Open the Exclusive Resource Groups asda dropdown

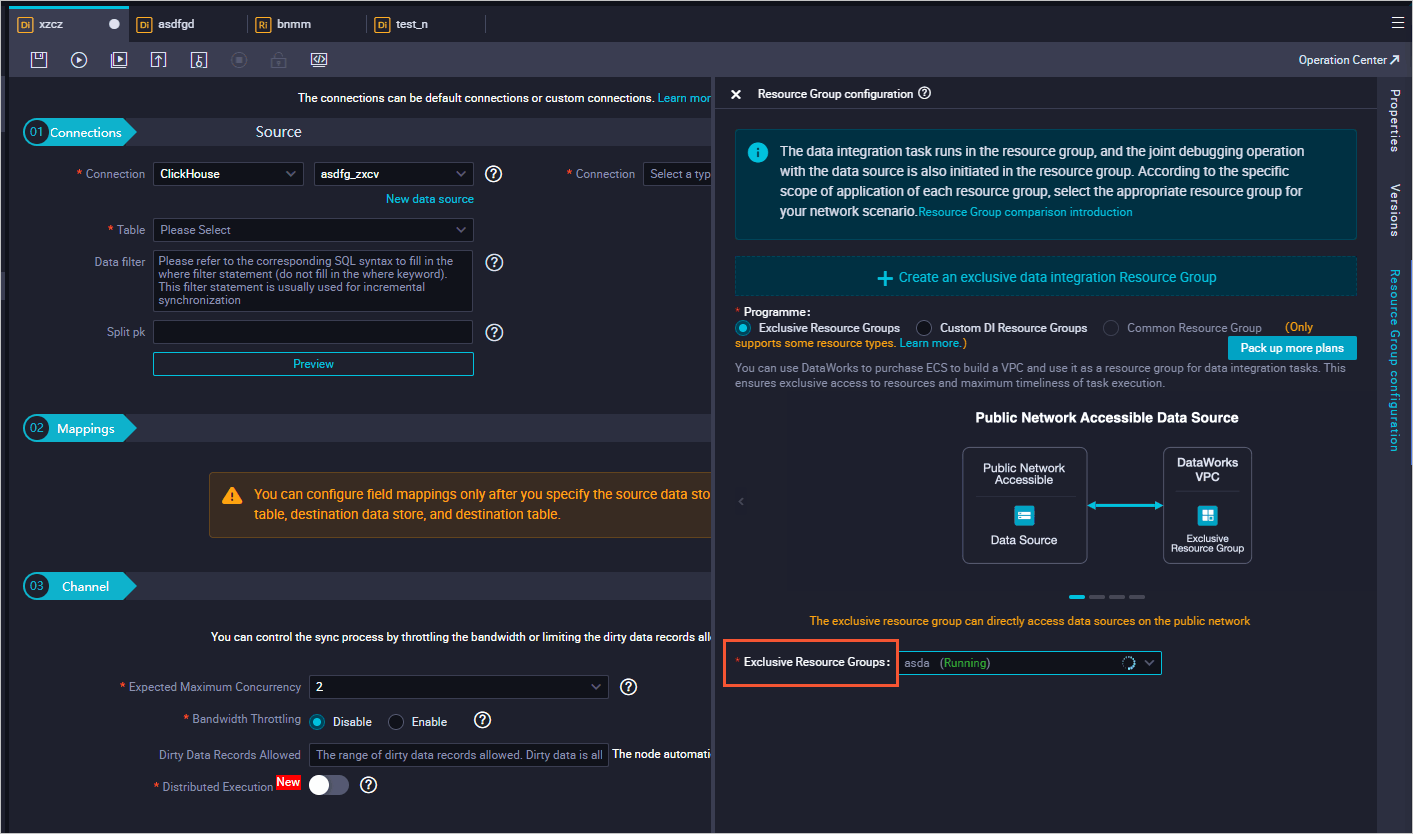(1029, 663)
